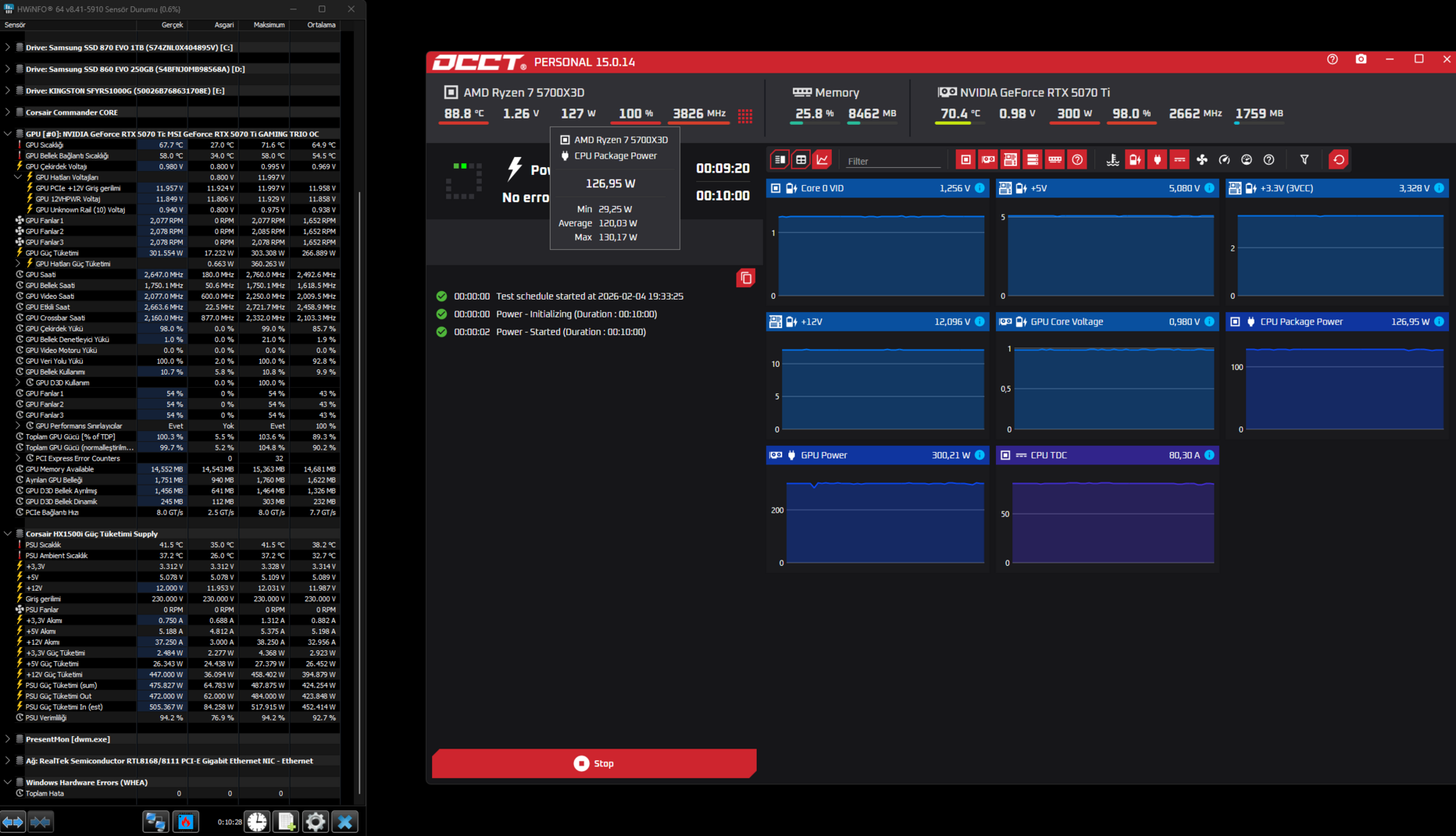Toggle the voltage sensor filter in OCCT
This screenshot has width=1456, height=836.
1135,160
